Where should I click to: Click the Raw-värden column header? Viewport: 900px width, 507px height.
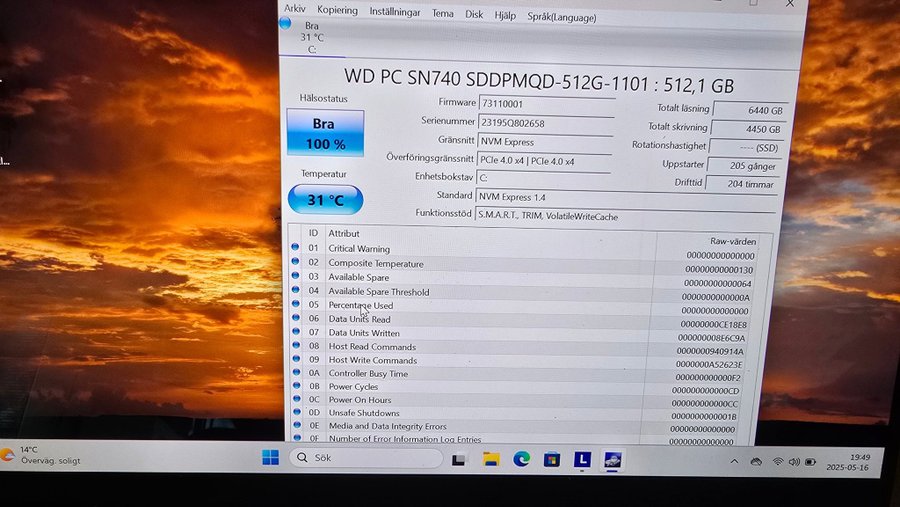tap(733, 242)
